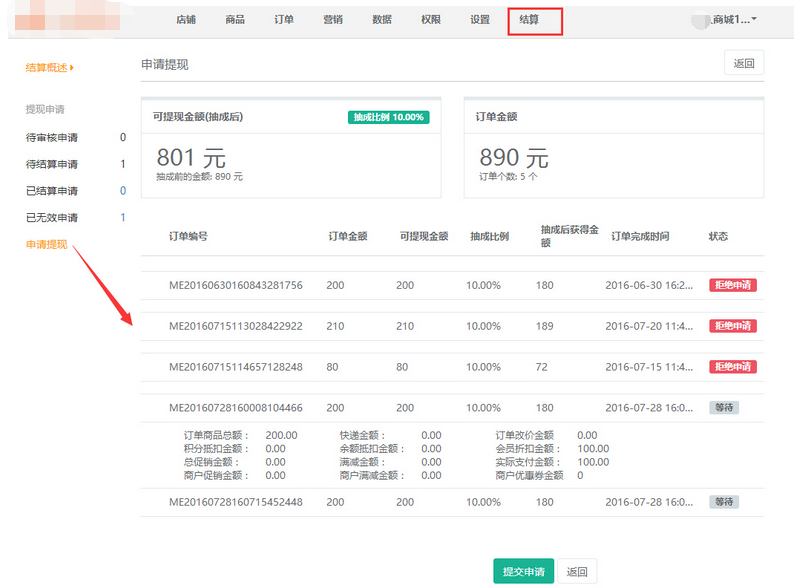Expand order row ME20160728160008104466
Viewport: 794px width, 588px height.
coord(235,408)
